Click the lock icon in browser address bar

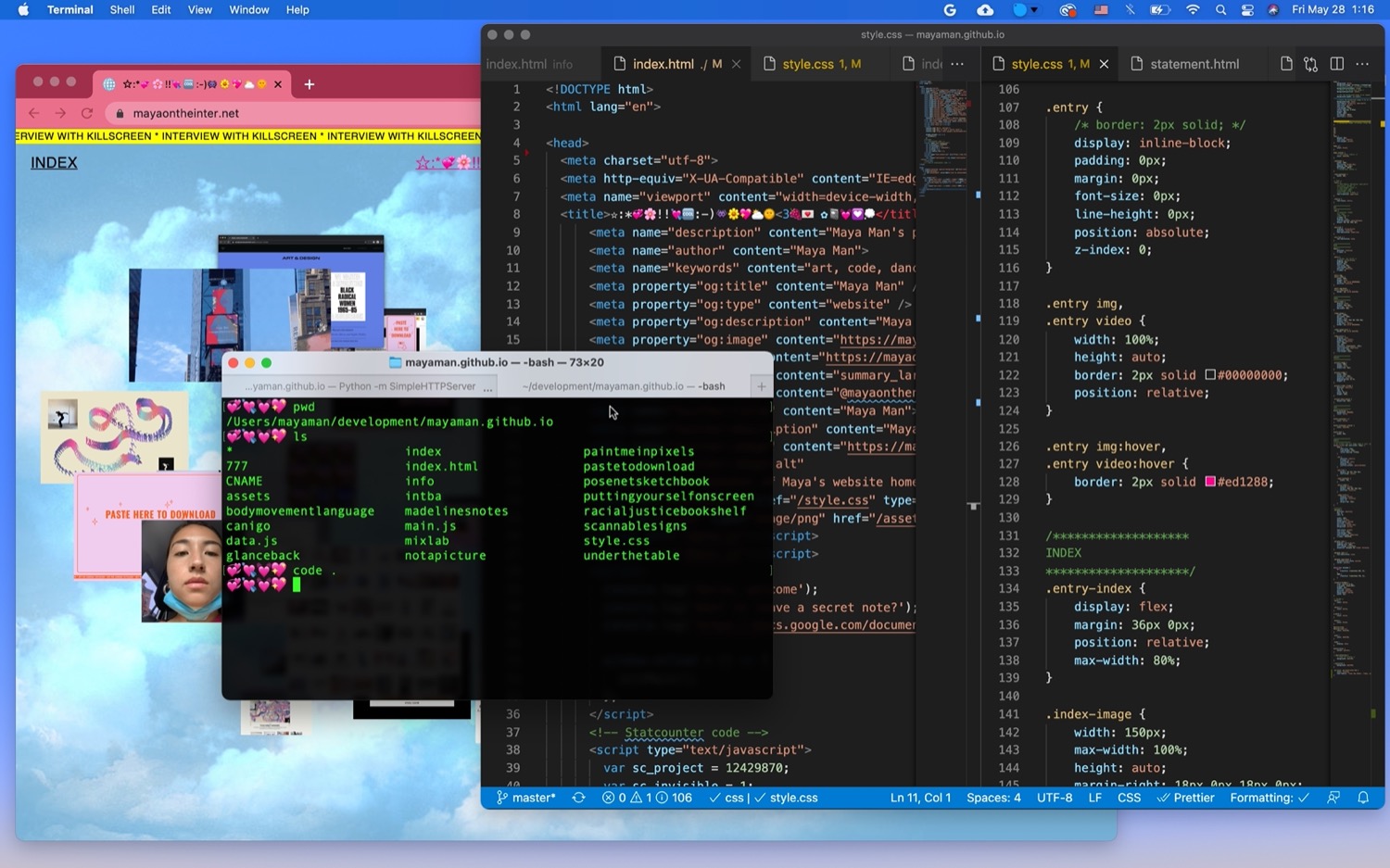120,113
